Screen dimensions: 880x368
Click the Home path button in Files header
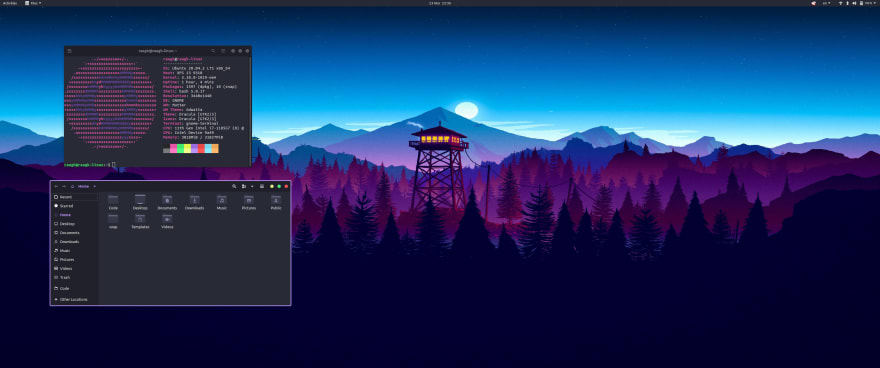tap(80, 186)
